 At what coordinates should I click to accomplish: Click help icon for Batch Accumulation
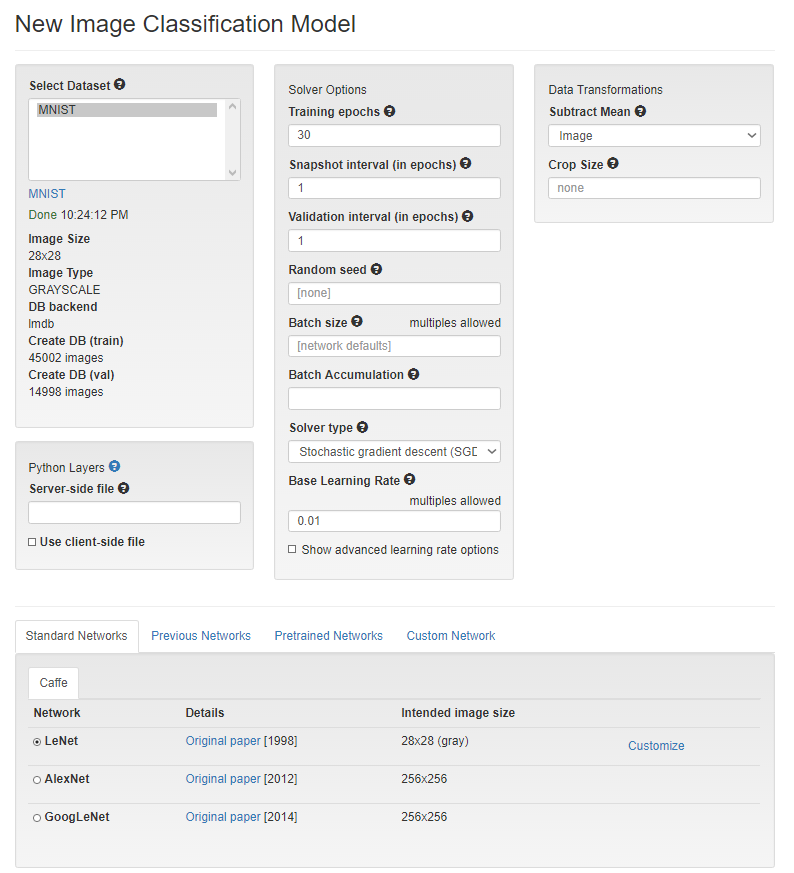click(x=413, y=374)
